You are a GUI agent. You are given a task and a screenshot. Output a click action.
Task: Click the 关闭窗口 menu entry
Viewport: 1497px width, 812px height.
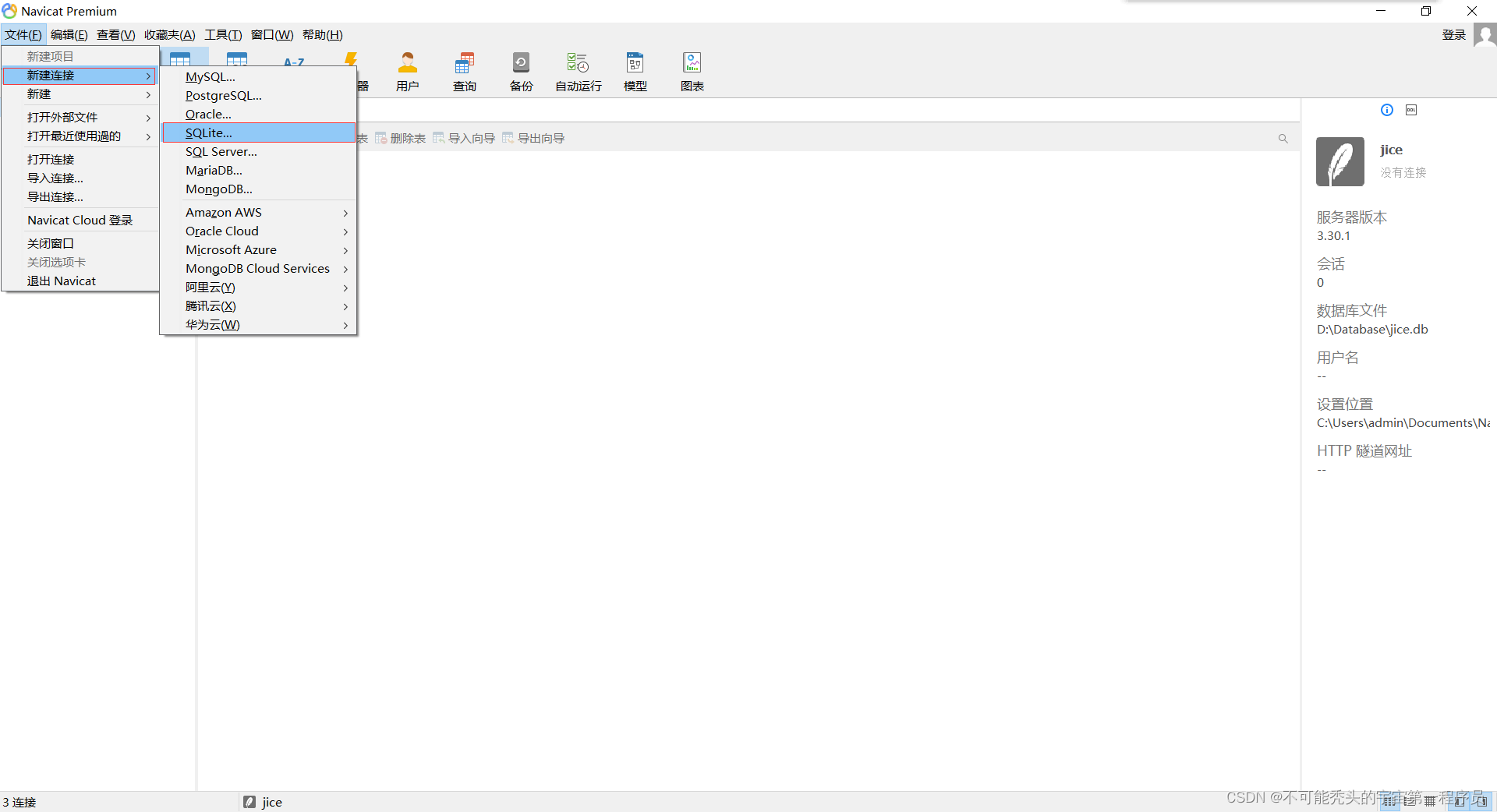(x=80, y=244)
